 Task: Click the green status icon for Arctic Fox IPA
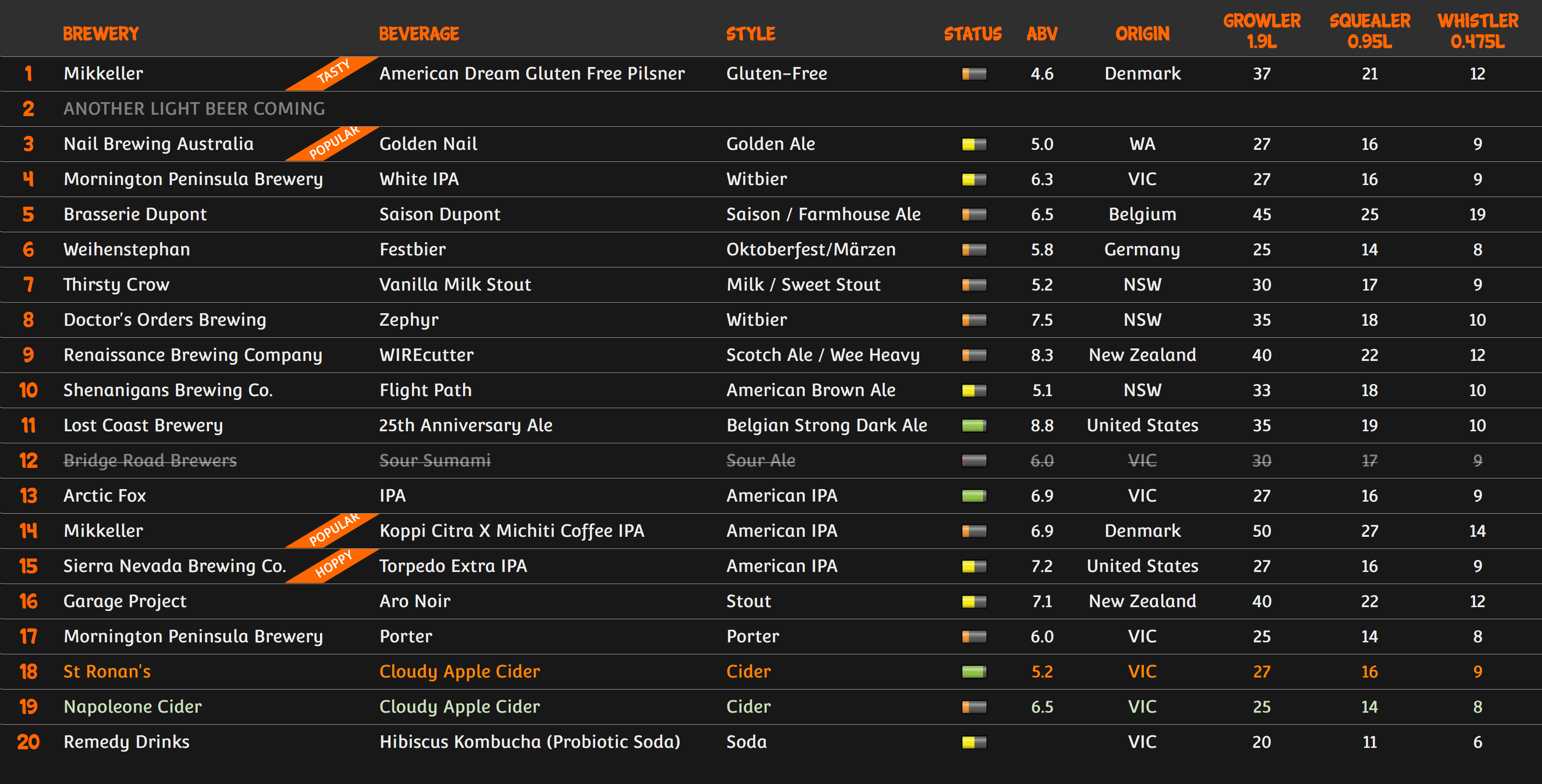[974, 496]
